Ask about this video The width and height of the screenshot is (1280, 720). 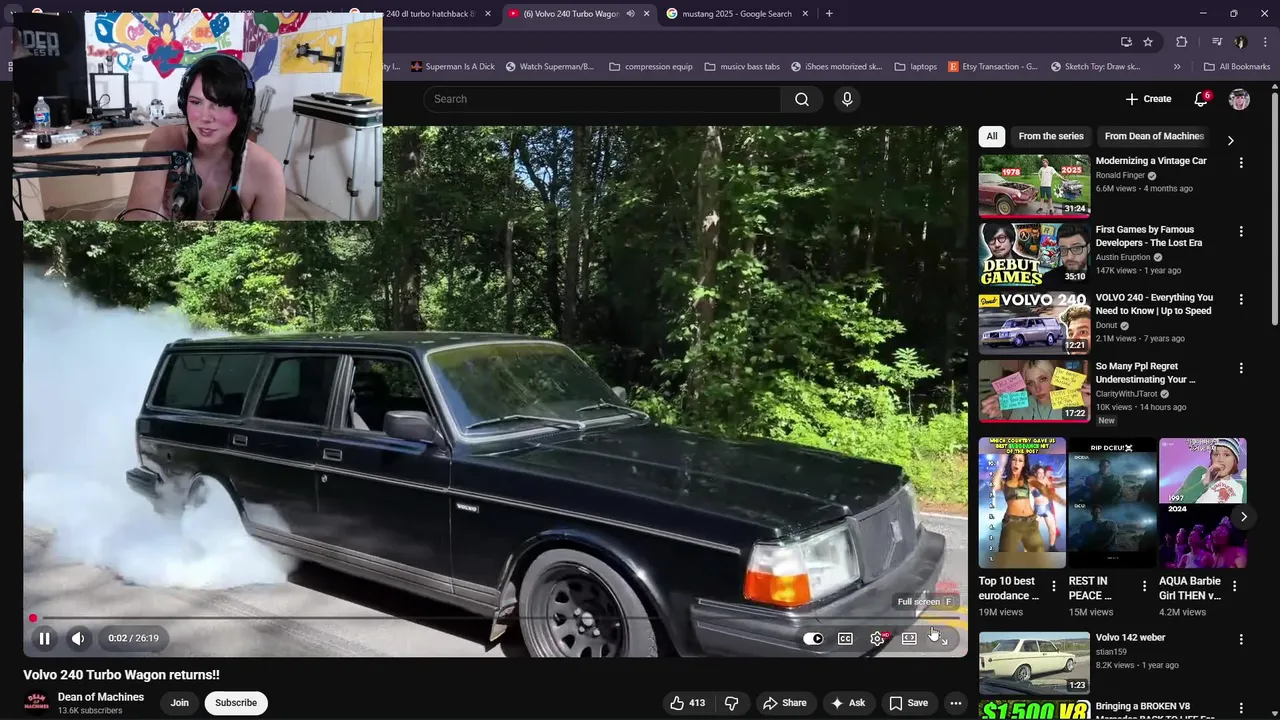pos(848,703)
